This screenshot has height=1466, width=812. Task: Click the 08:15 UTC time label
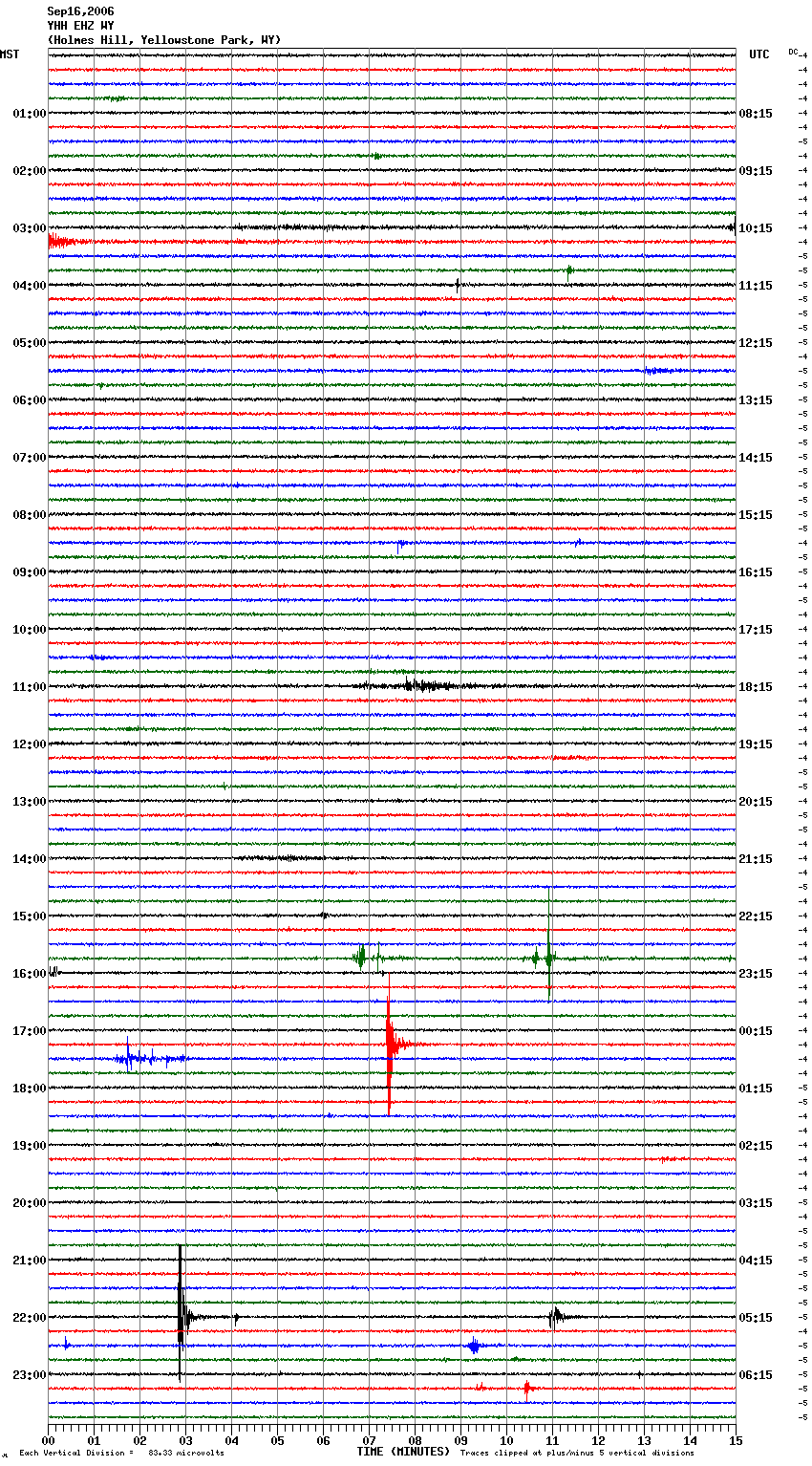[x=756, y=114]
